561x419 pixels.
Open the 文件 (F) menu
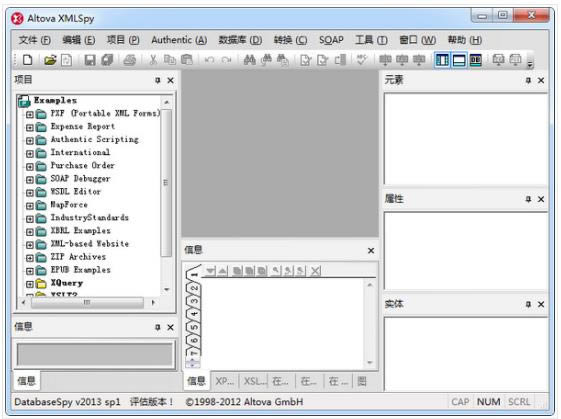[x=34, y=40]
